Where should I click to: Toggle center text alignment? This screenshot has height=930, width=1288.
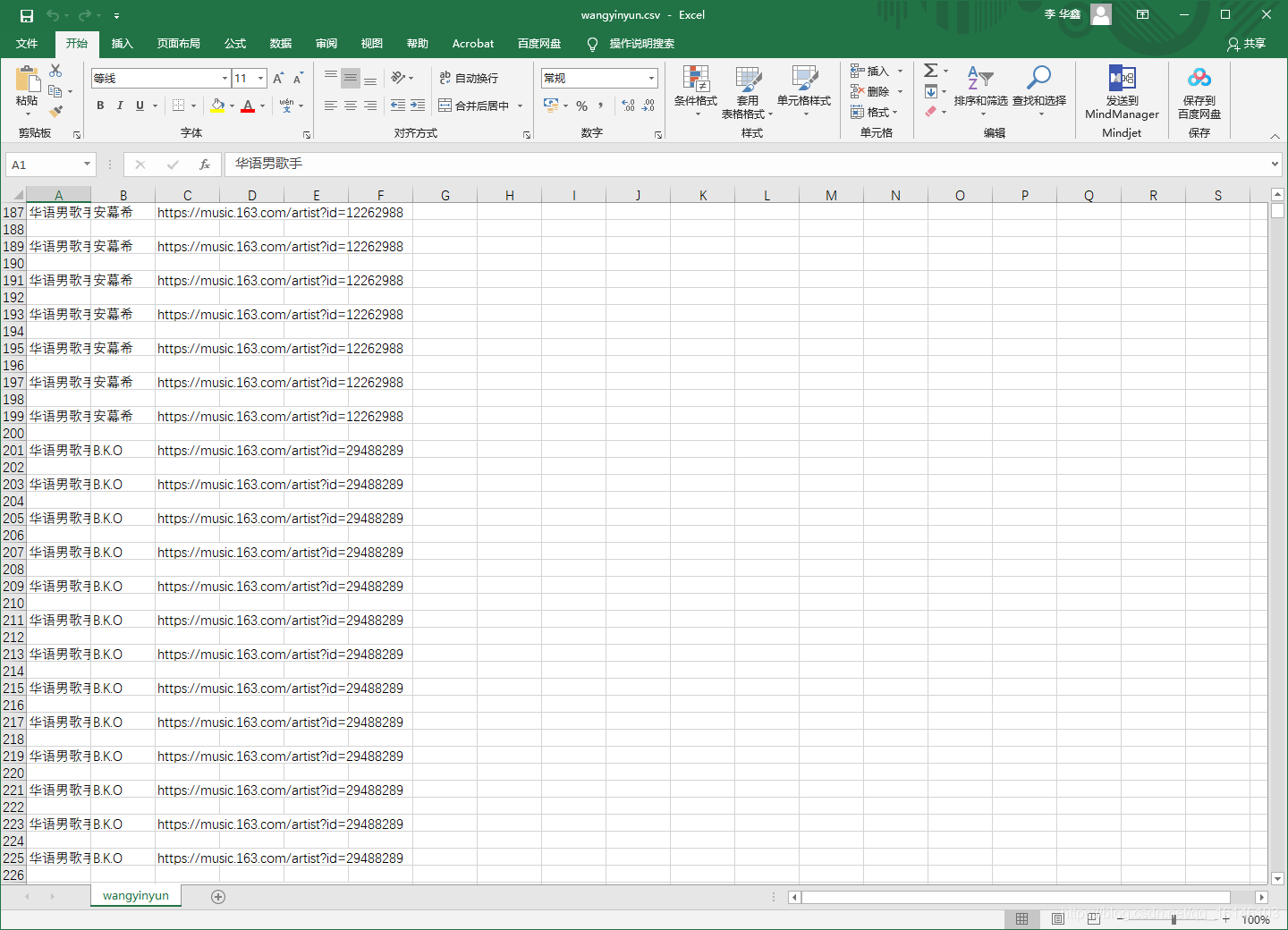(x=351, y=106)
